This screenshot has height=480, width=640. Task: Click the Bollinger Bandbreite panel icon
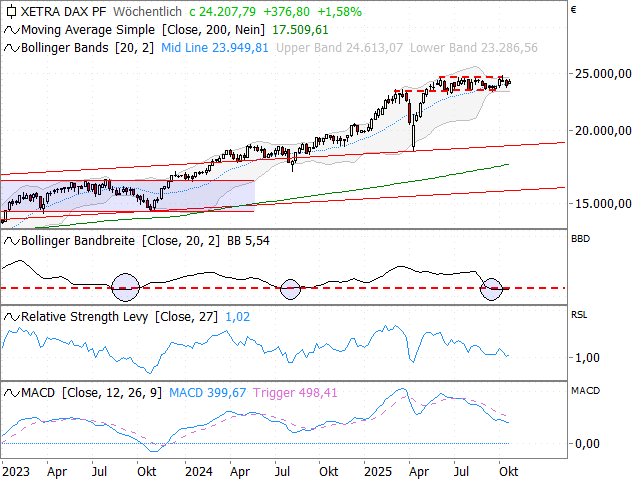click(x=11, y=241)
